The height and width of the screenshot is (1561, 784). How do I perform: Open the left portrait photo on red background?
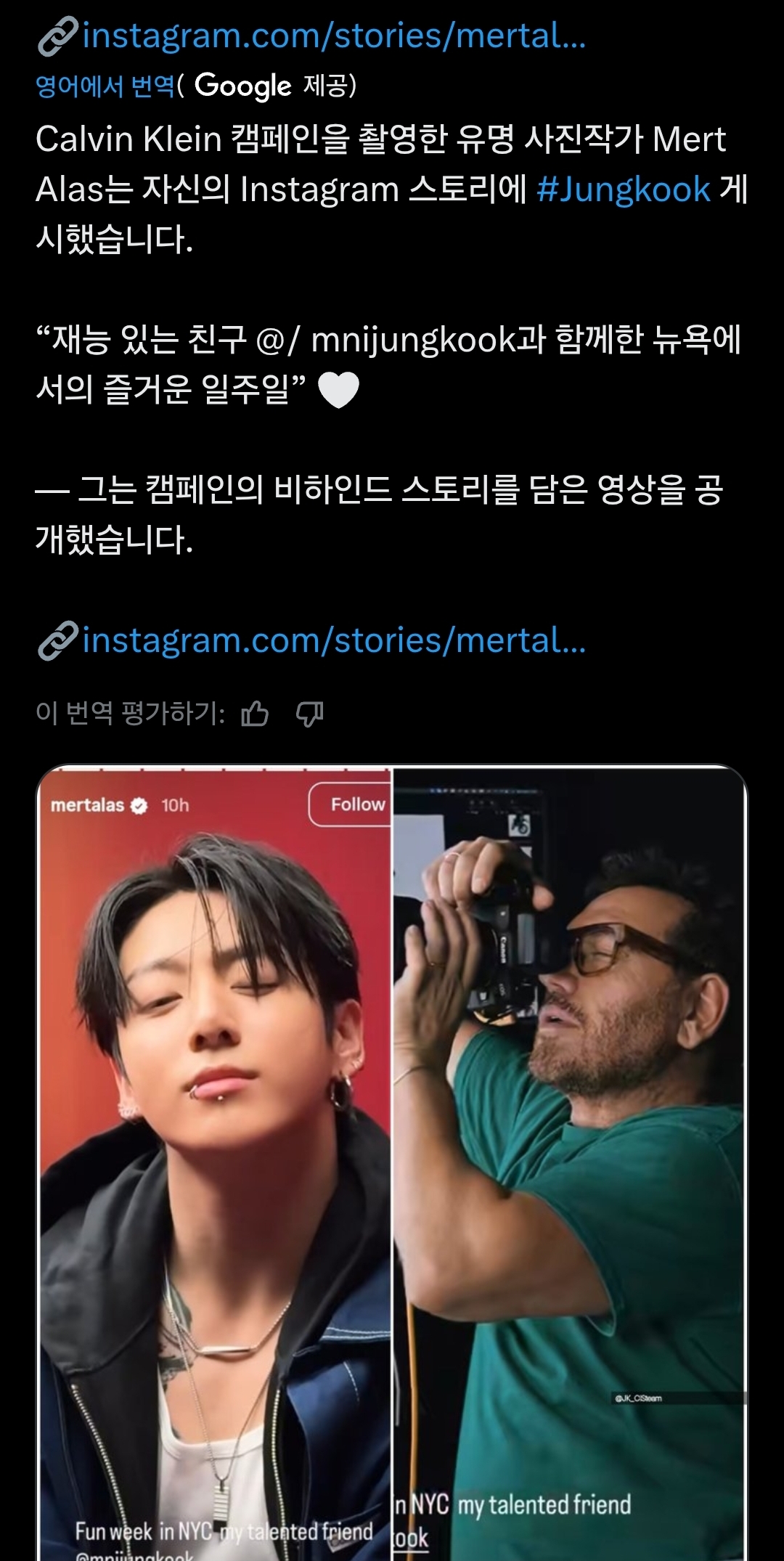coord(214,1162)
